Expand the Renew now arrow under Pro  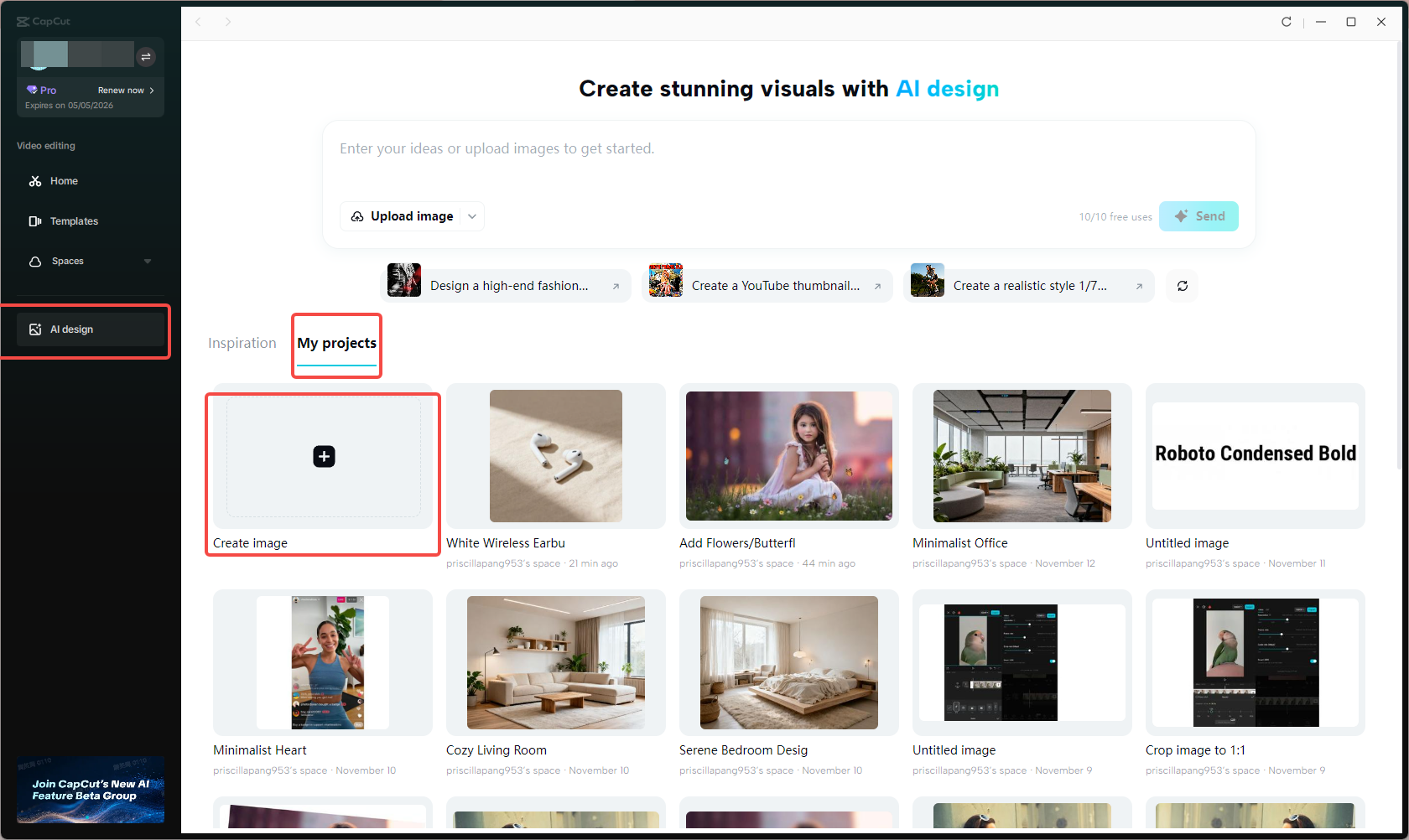[x=153, y=90]
